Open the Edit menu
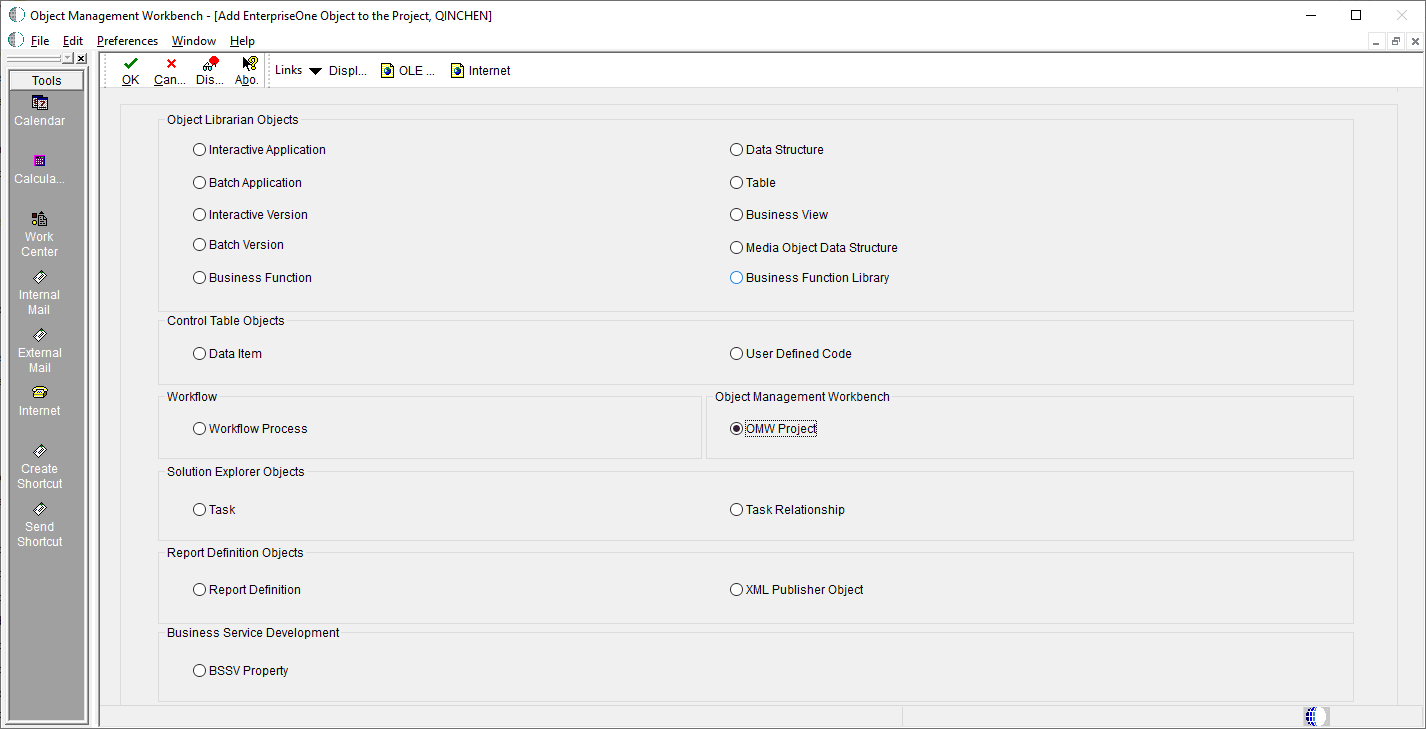1426x729 pixels. pyautogui.click(x=73, y=41)
